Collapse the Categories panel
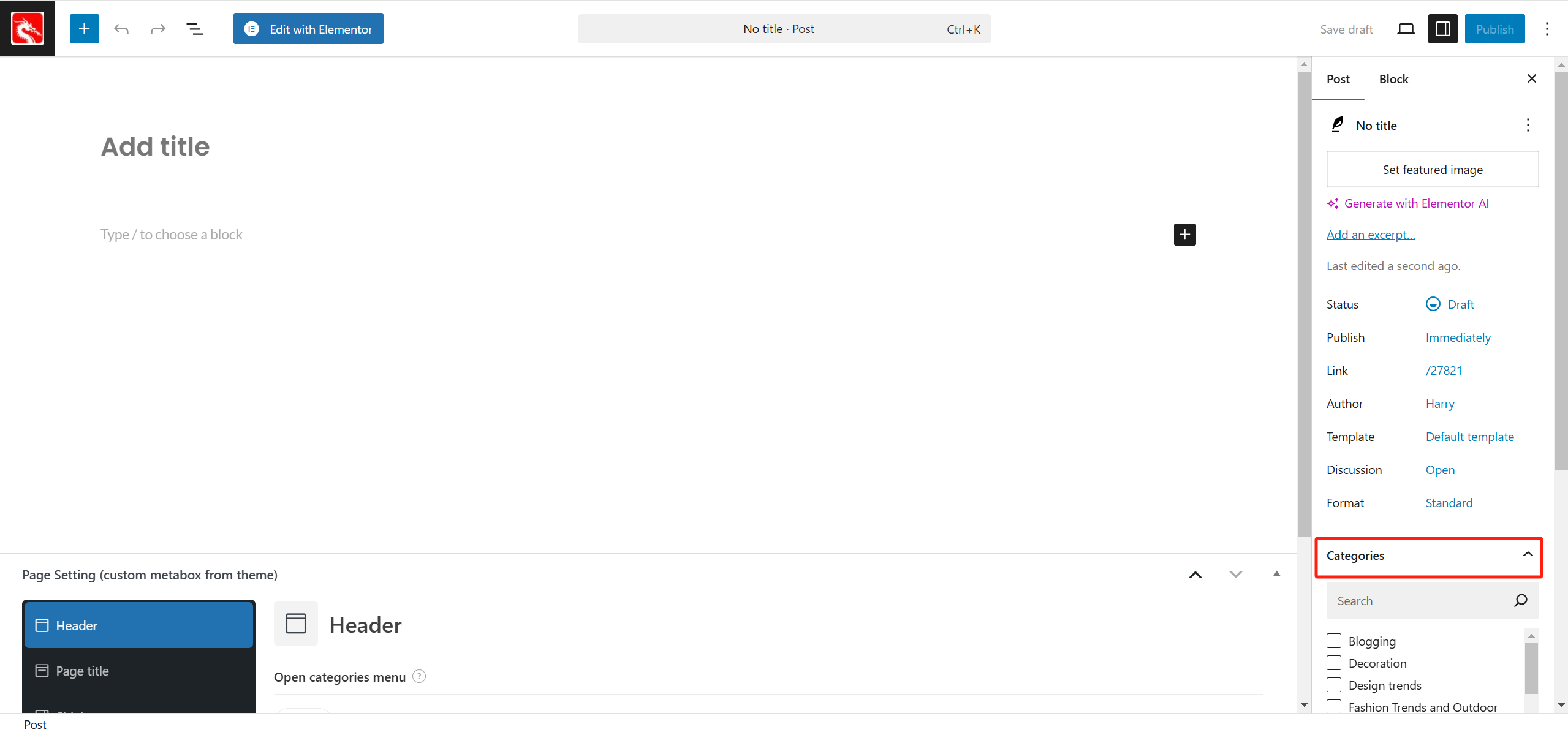This screenshot has height=735, width=1568. point(1528,555)
